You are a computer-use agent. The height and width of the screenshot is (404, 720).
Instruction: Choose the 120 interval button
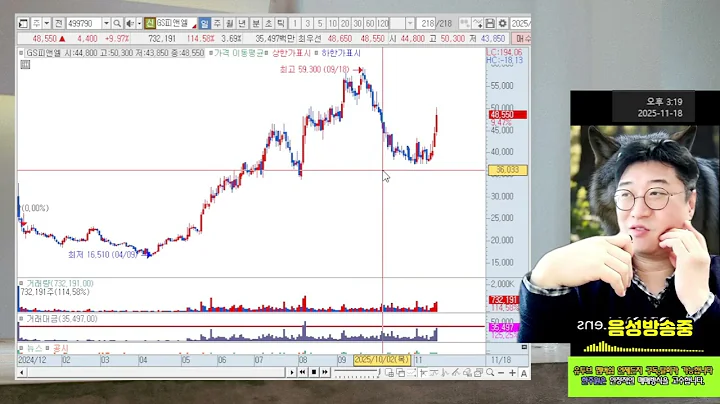point(382,23)
